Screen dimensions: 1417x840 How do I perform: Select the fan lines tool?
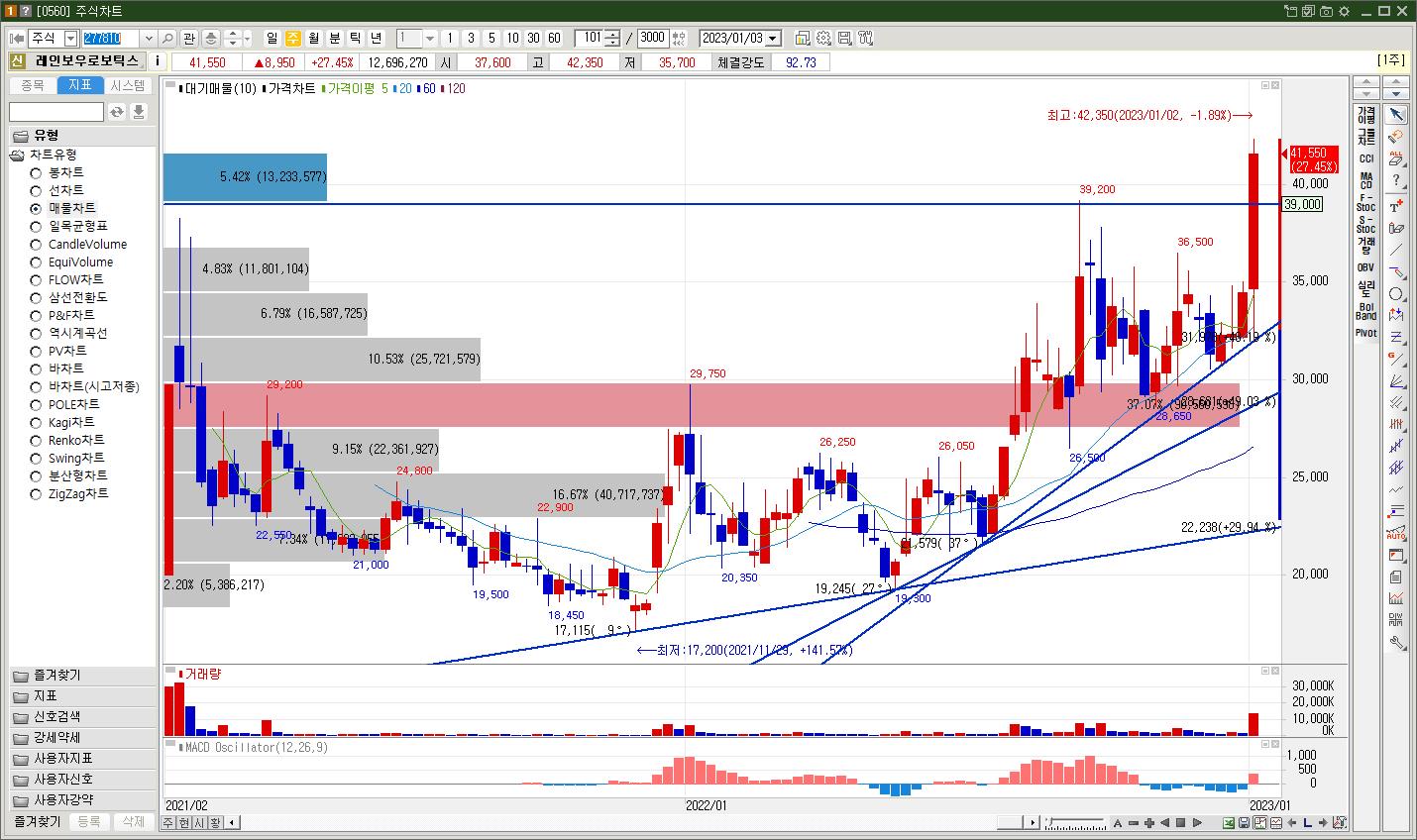click(x=1396, y=380)
